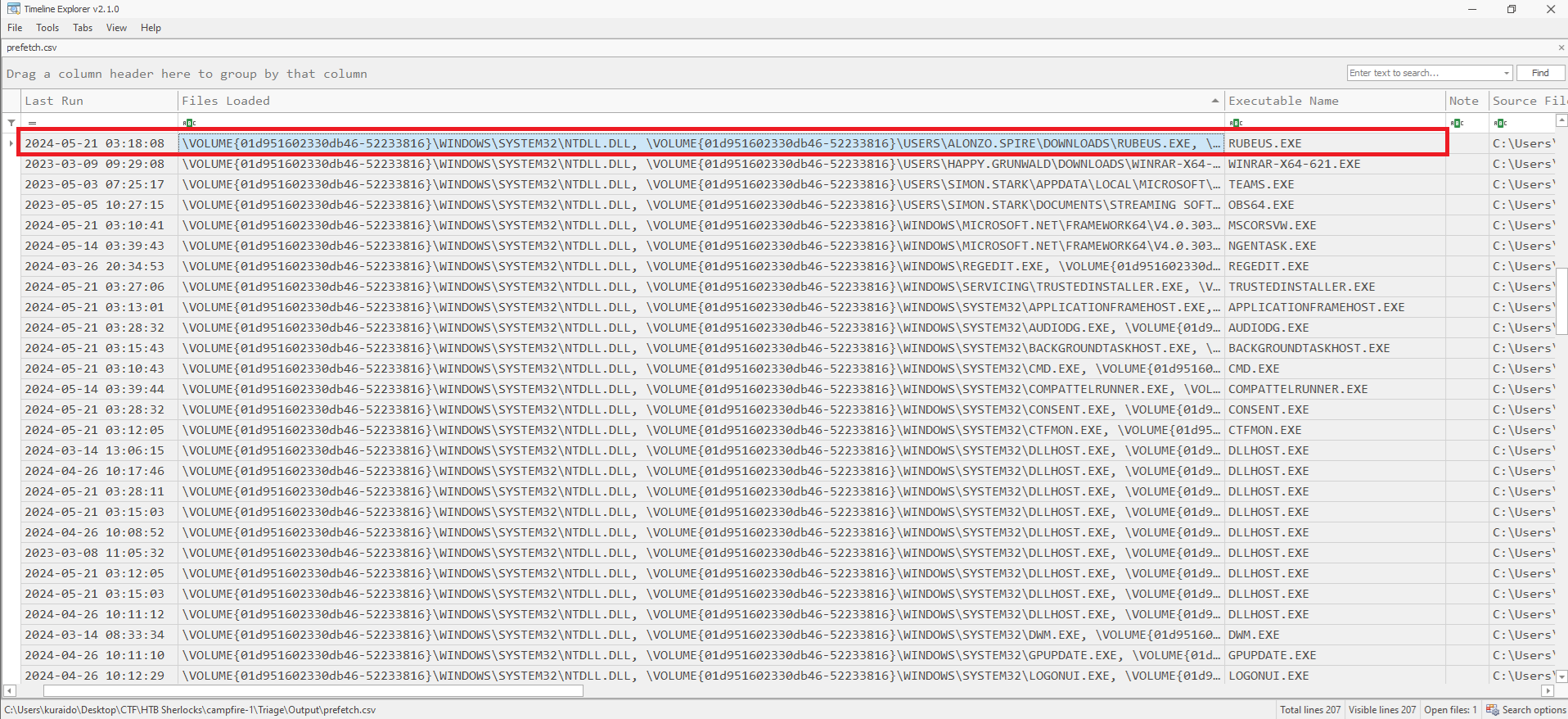Click the ABC filter icon under Source File

pos(1500,123)
